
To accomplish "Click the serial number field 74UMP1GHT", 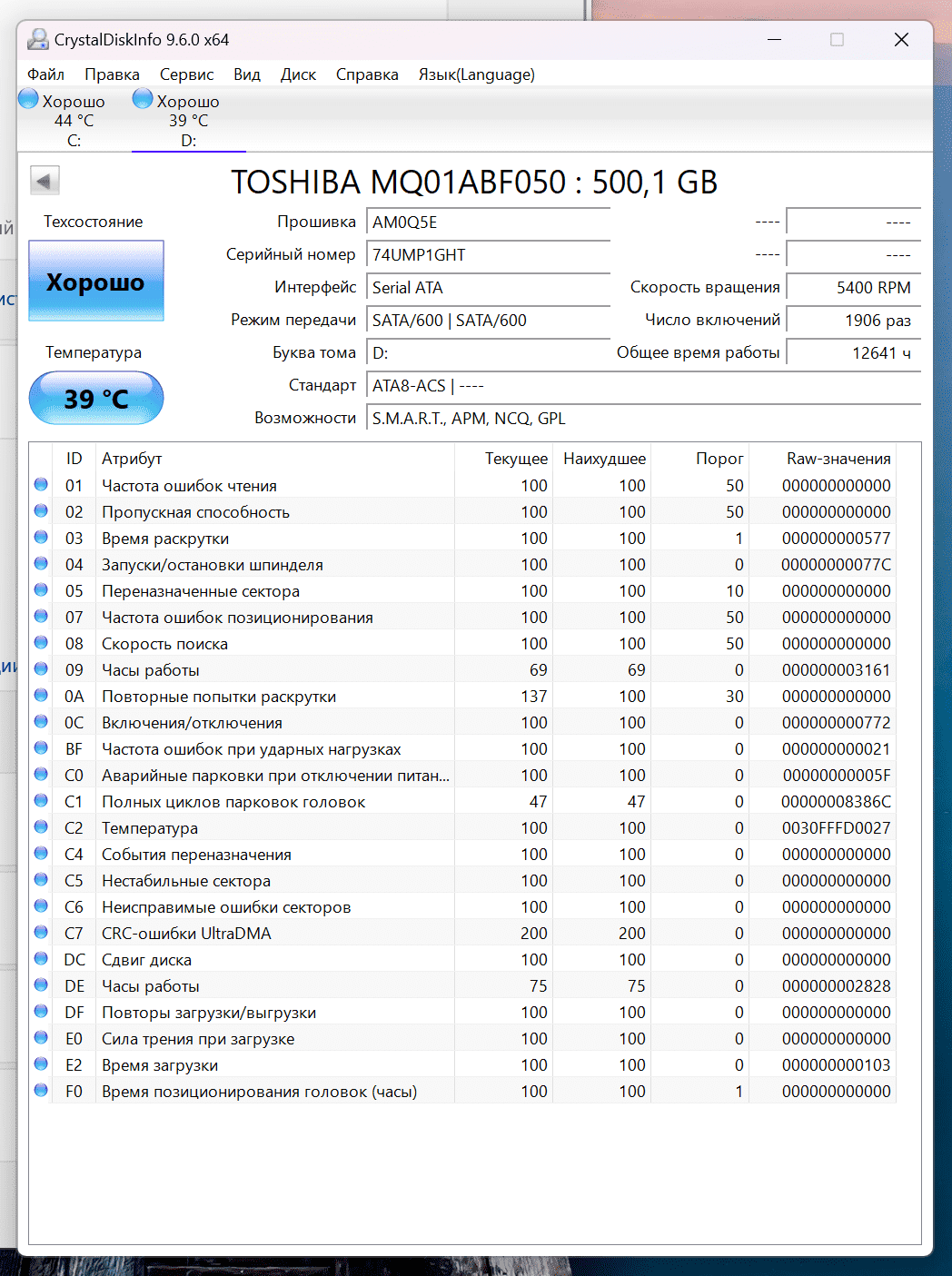I will [x=488, y=255].
